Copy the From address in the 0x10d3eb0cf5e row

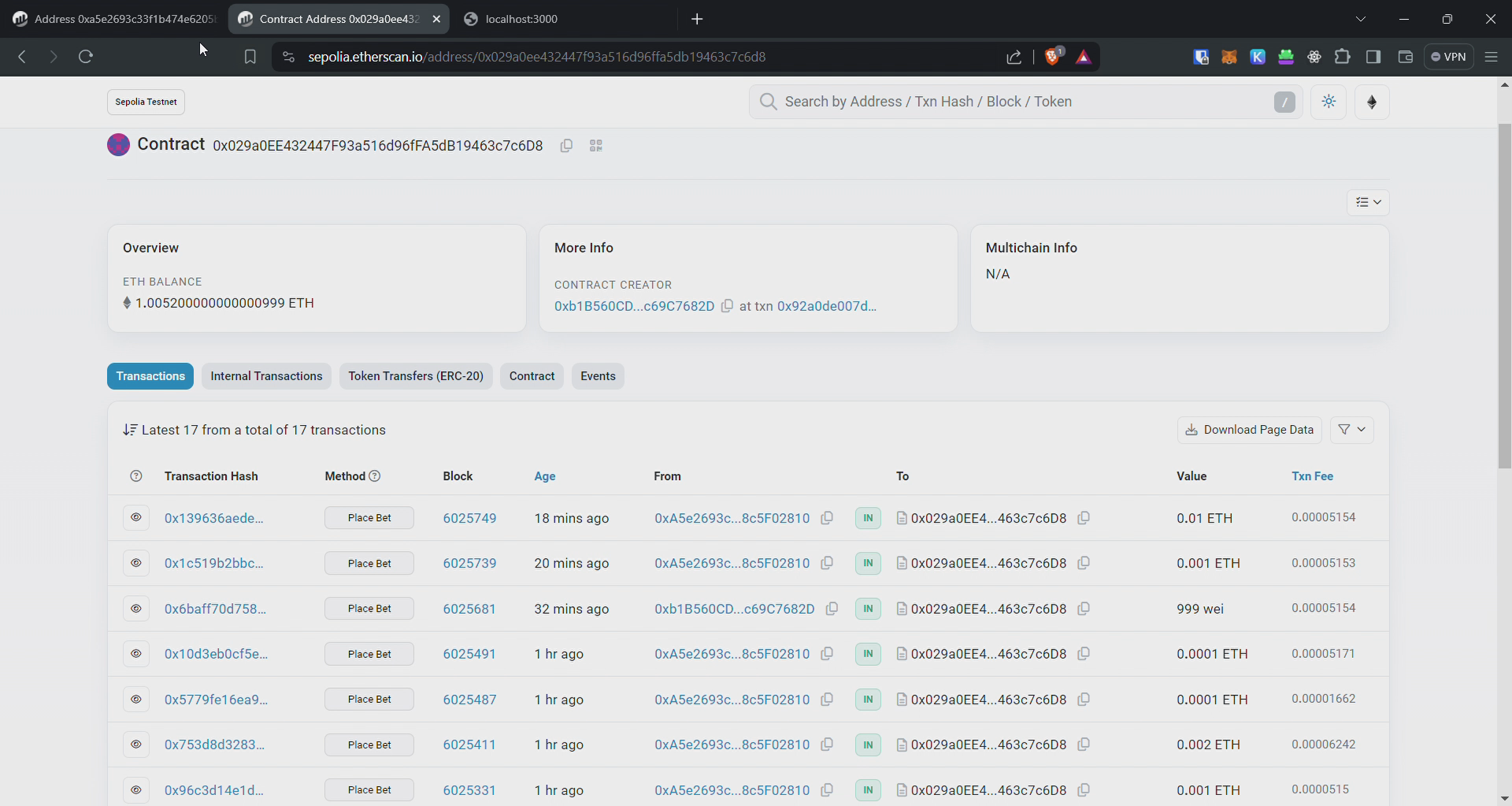[x=827, y=653]
